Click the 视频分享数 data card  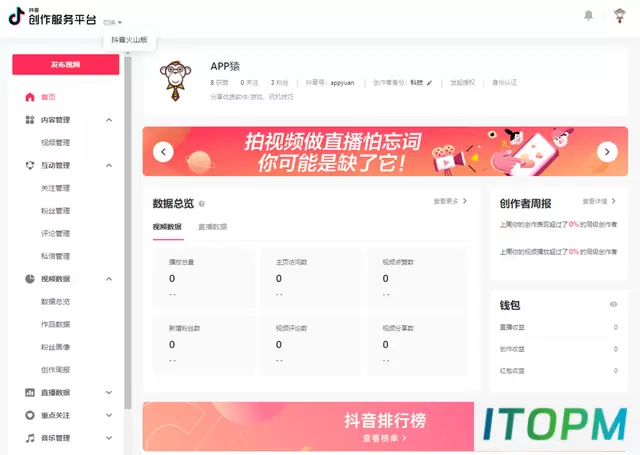coord(418,345)
